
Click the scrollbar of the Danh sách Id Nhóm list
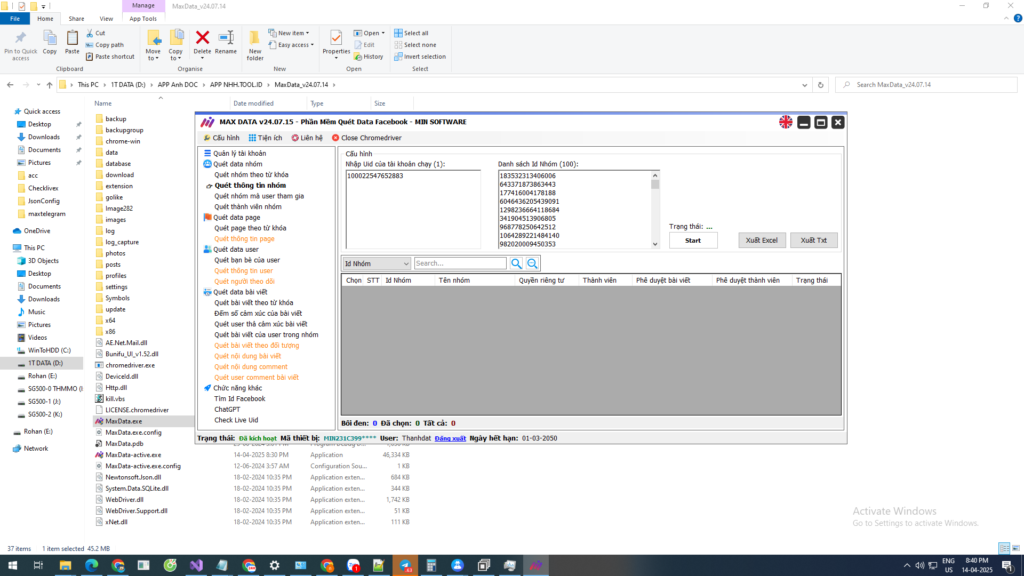coord(655,210)
